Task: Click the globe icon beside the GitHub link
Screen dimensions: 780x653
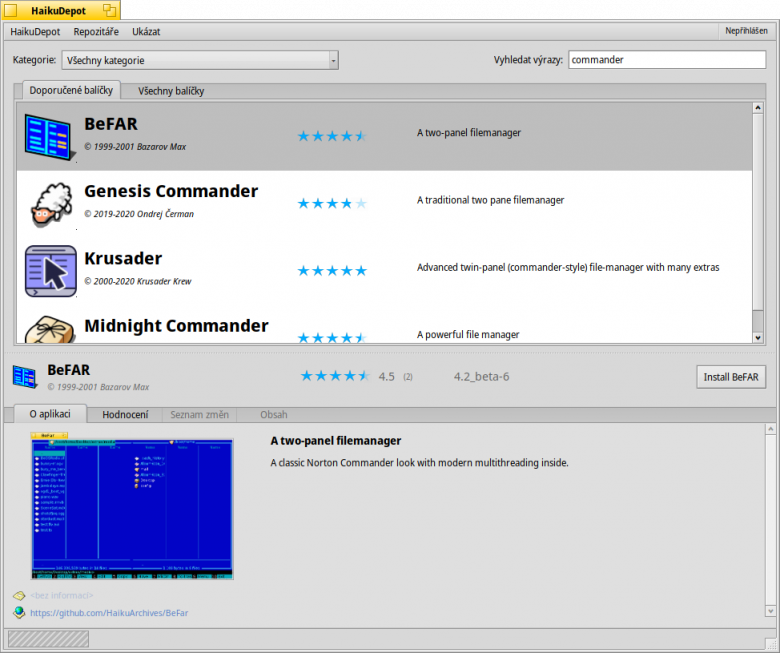Action: point(19,612)
